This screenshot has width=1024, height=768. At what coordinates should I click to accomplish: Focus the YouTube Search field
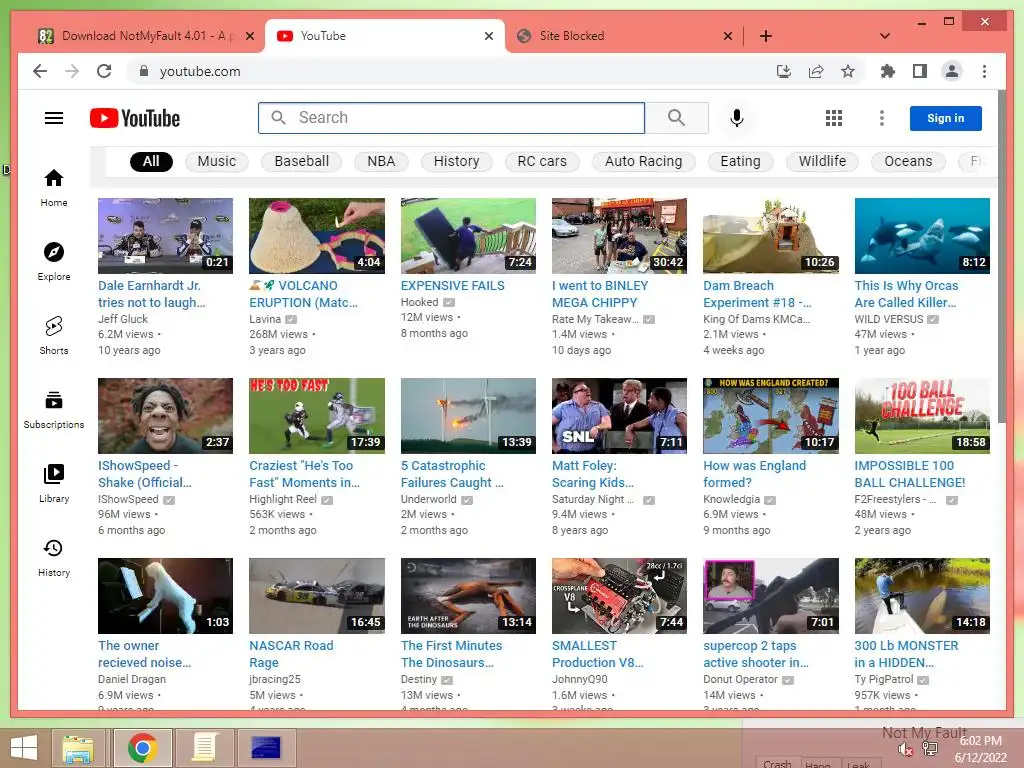pyautogui.click(x=451, y=118)
